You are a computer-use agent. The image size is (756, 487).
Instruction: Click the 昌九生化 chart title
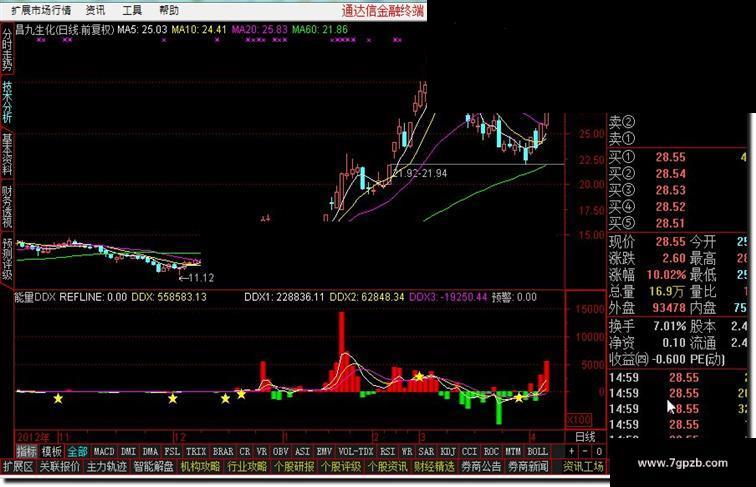(65, 29)
